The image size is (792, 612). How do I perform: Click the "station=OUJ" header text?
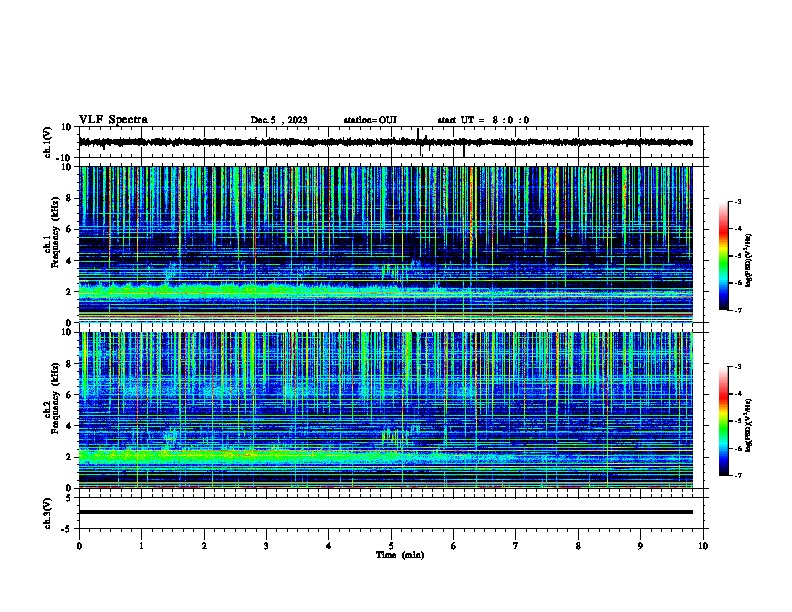370,120
